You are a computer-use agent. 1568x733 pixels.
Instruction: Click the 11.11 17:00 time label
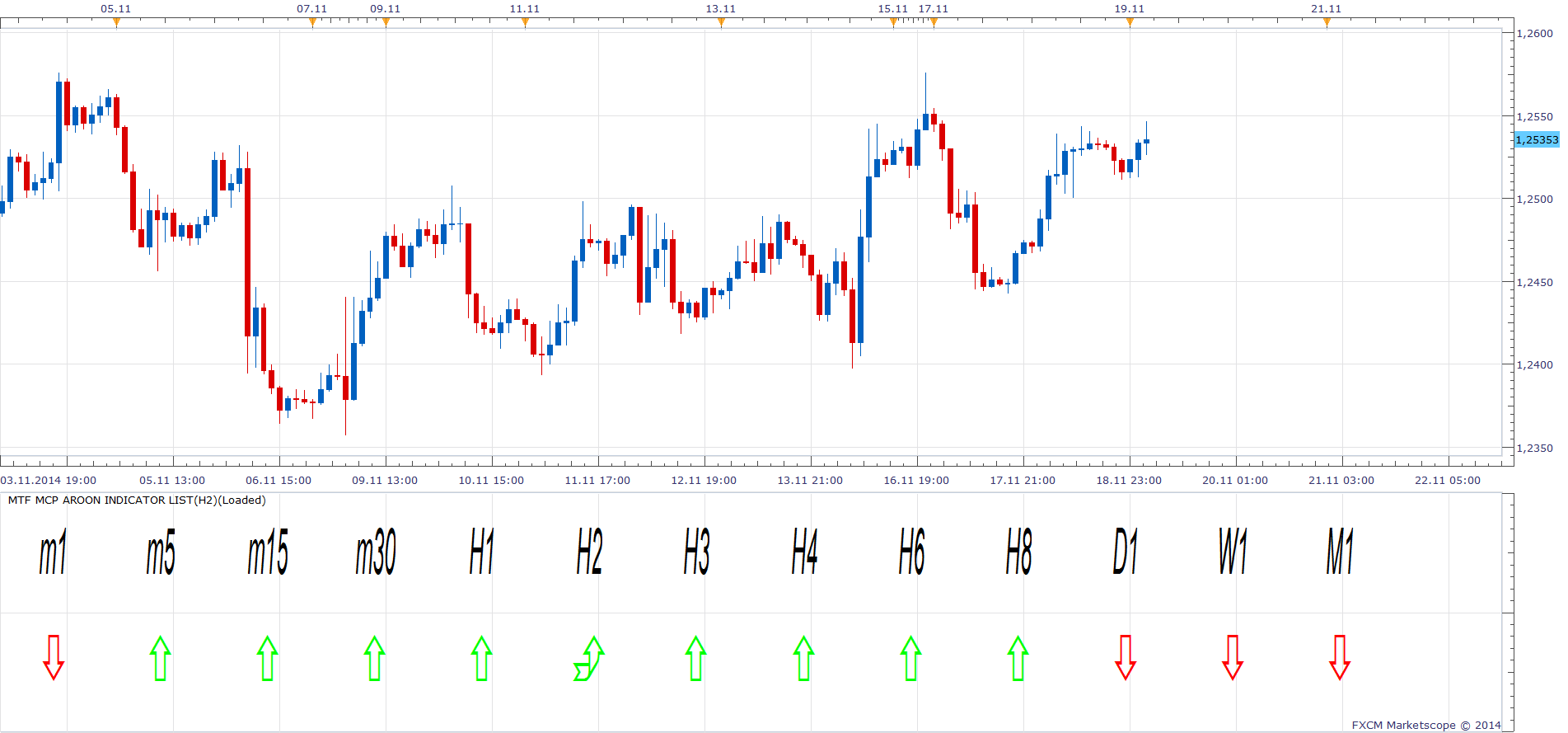coord(597,481)
